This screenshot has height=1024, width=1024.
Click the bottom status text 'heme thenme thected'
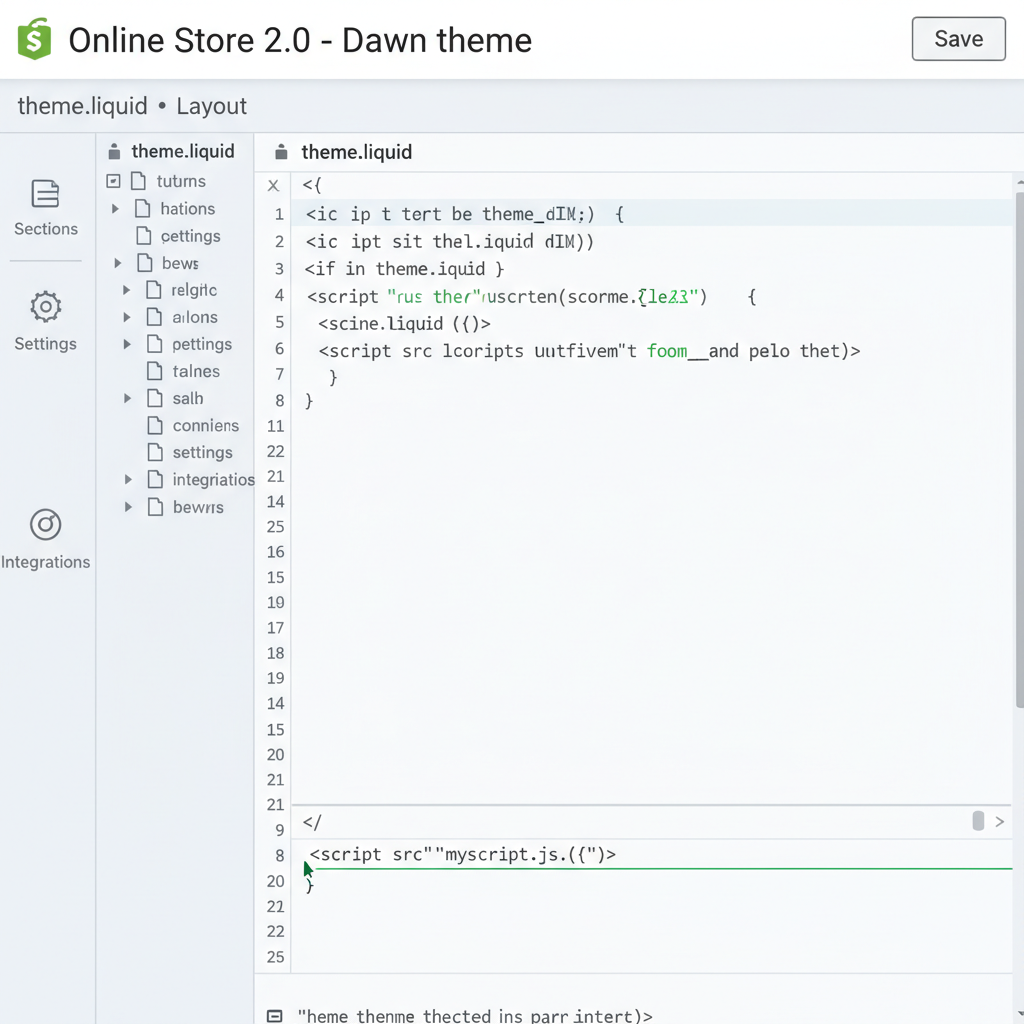[x=475, y=1016]
